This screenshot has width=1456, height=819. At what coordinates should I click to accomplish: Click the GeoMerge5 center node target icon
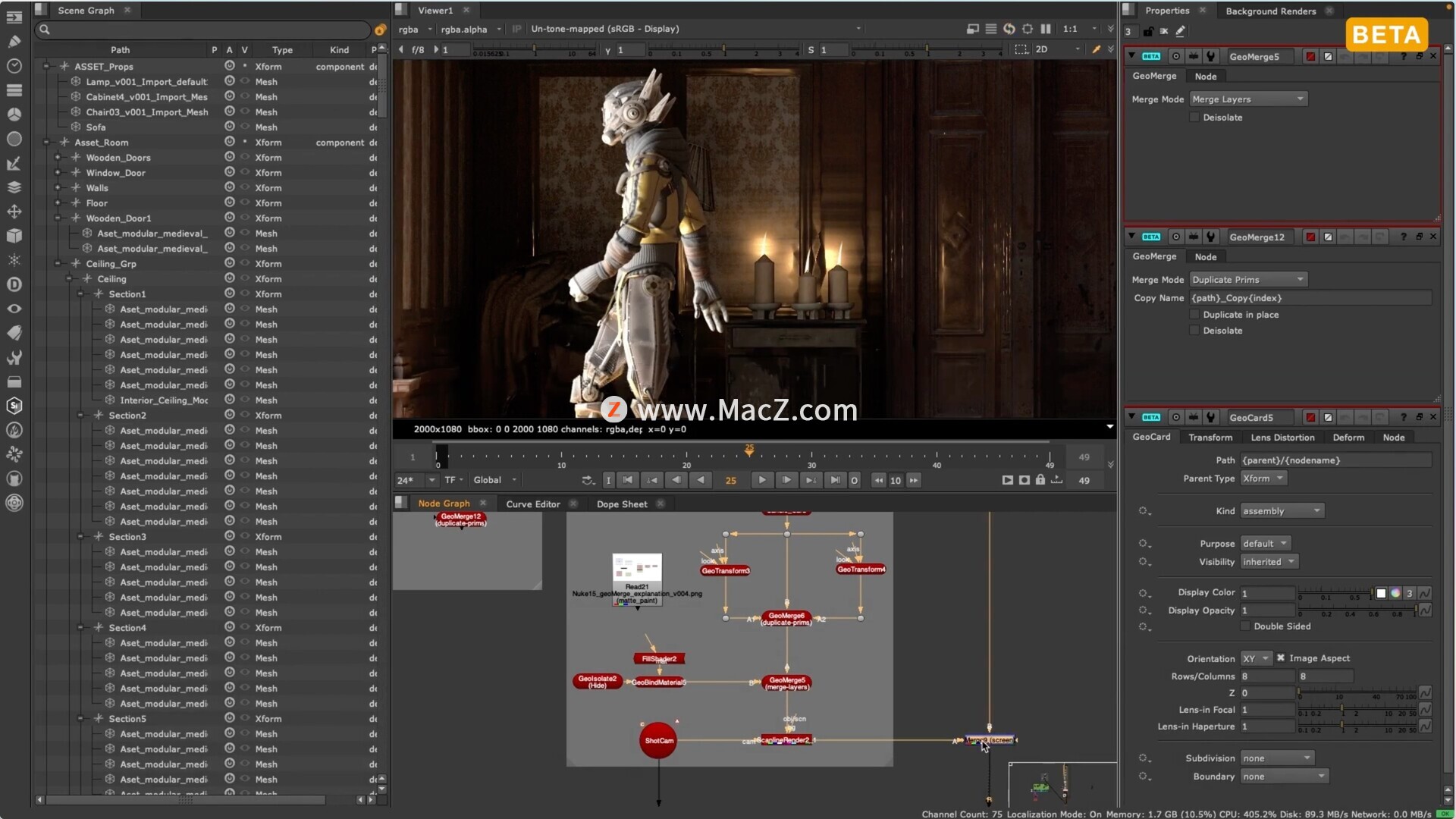point(1176,56)
